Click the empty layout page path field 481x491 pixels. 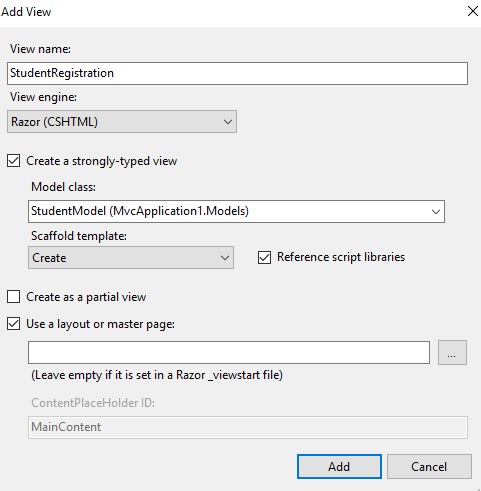(229, 352)
